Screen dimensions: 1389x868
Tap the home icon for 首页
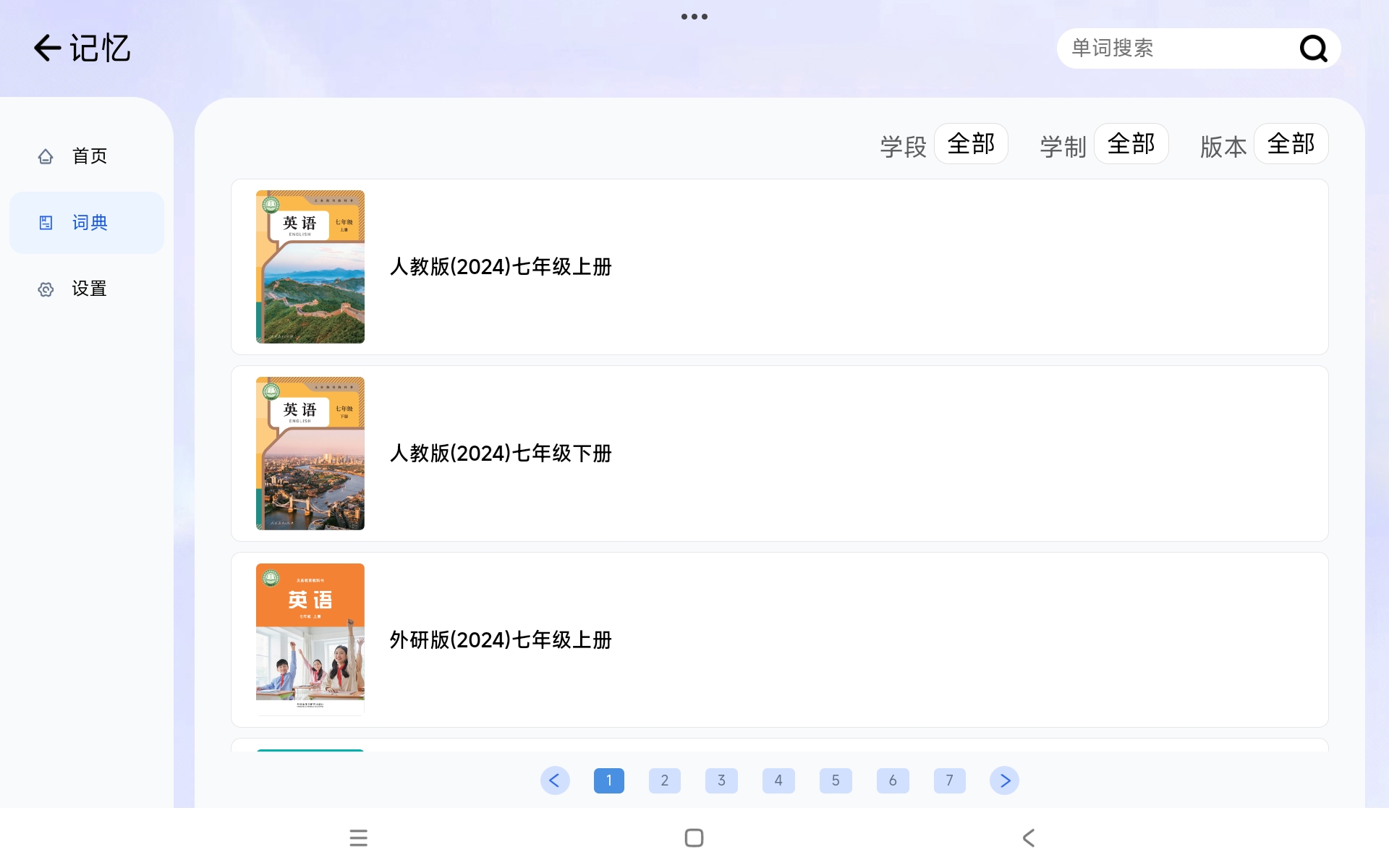[46, 156]
